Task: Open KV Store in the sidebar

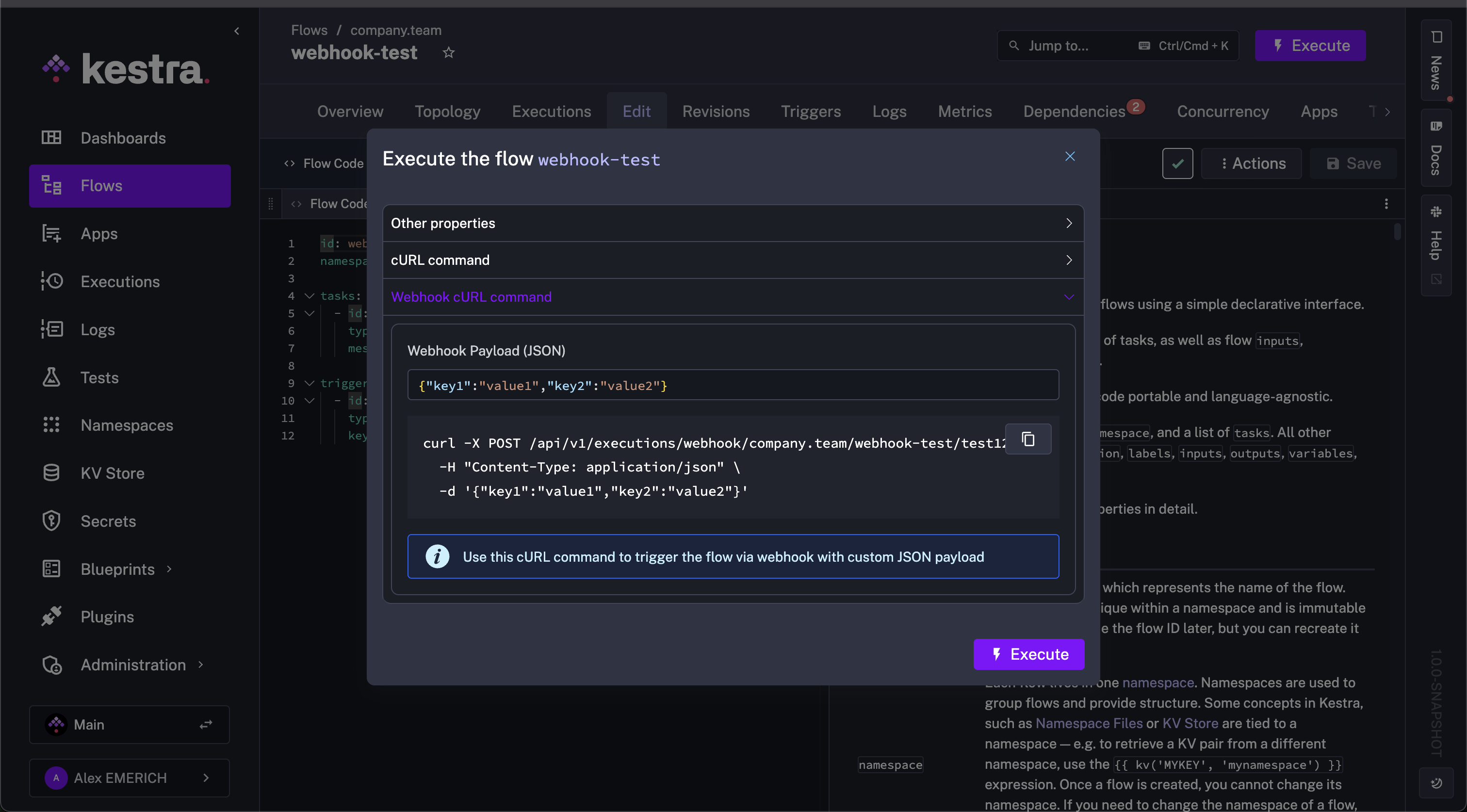Action: point(130,472)
